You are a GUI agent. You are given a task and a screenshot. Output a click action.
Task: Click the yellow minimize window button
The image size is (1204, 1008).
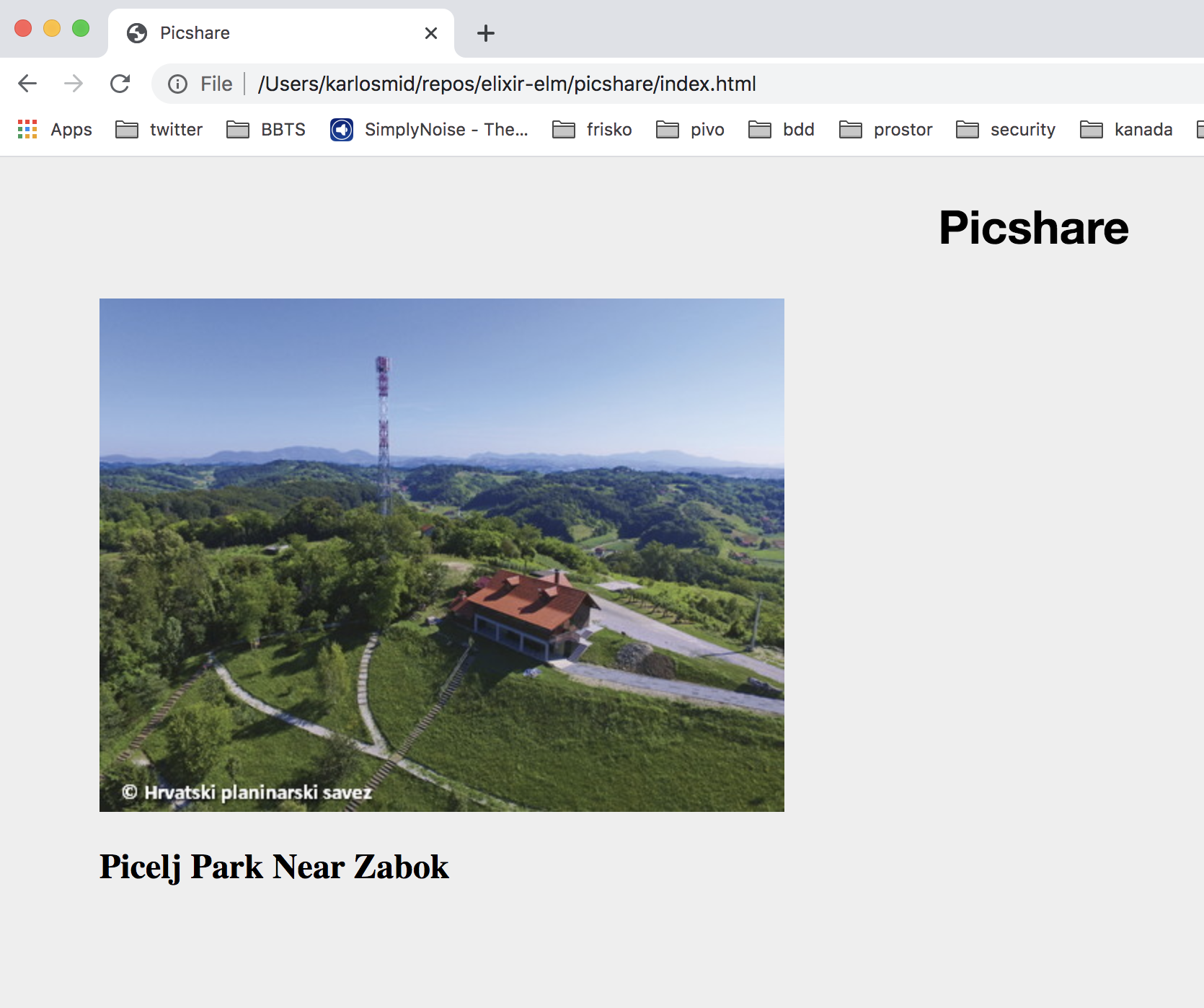pyautogui.click(x=52, y=28)
